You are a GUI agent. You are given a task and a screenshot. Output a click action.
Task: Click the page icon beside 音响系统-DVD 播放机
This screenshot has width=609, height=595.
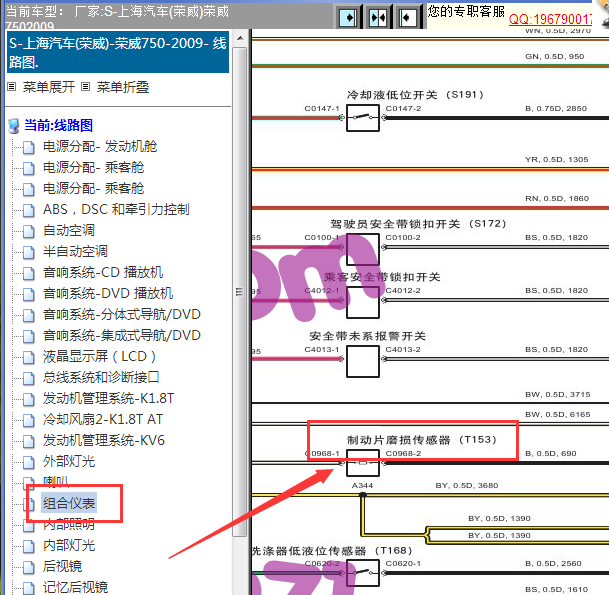[x=28, y=294]
